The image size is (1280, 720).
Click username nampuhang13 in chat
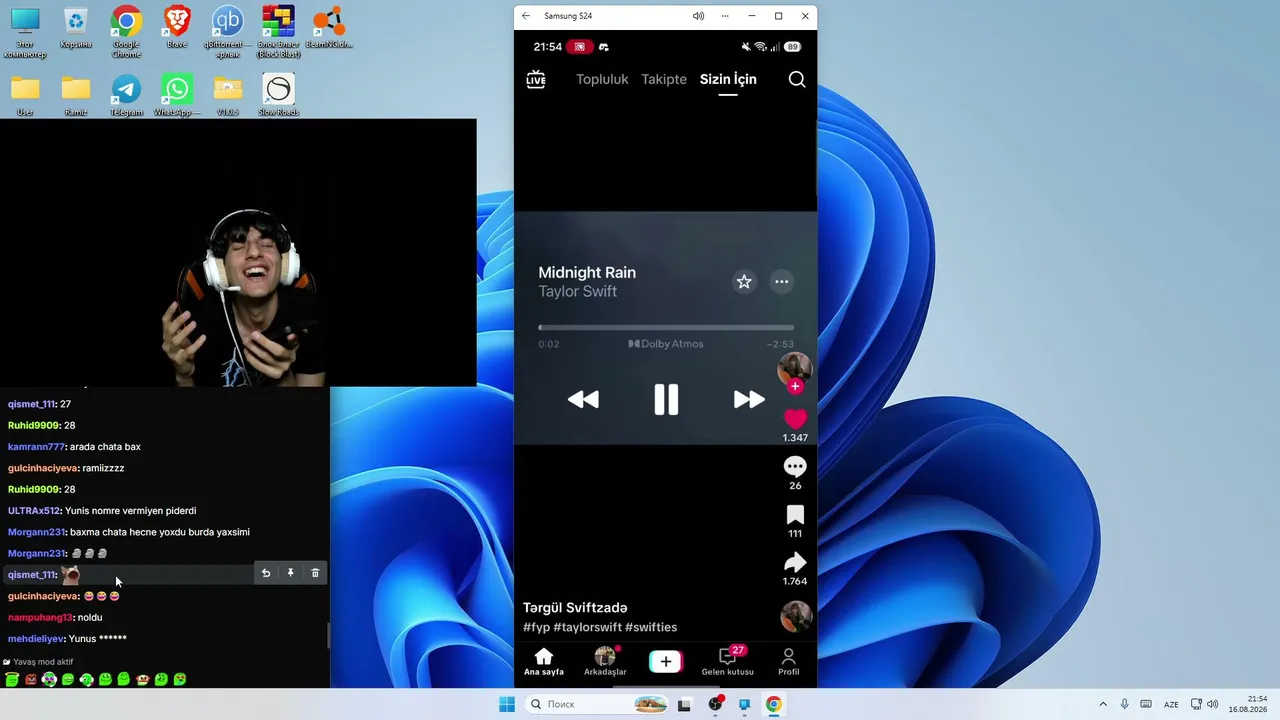pos(40,618)
